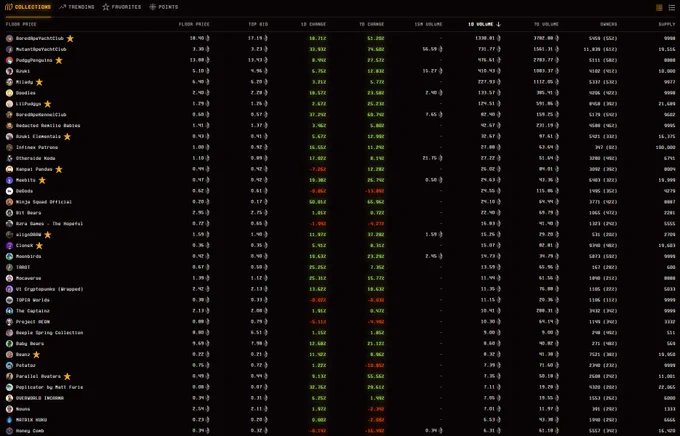
Task: Click the BoredApeYachtClub collection avatar
Action: pyautogui.click(x=10, y=38)
